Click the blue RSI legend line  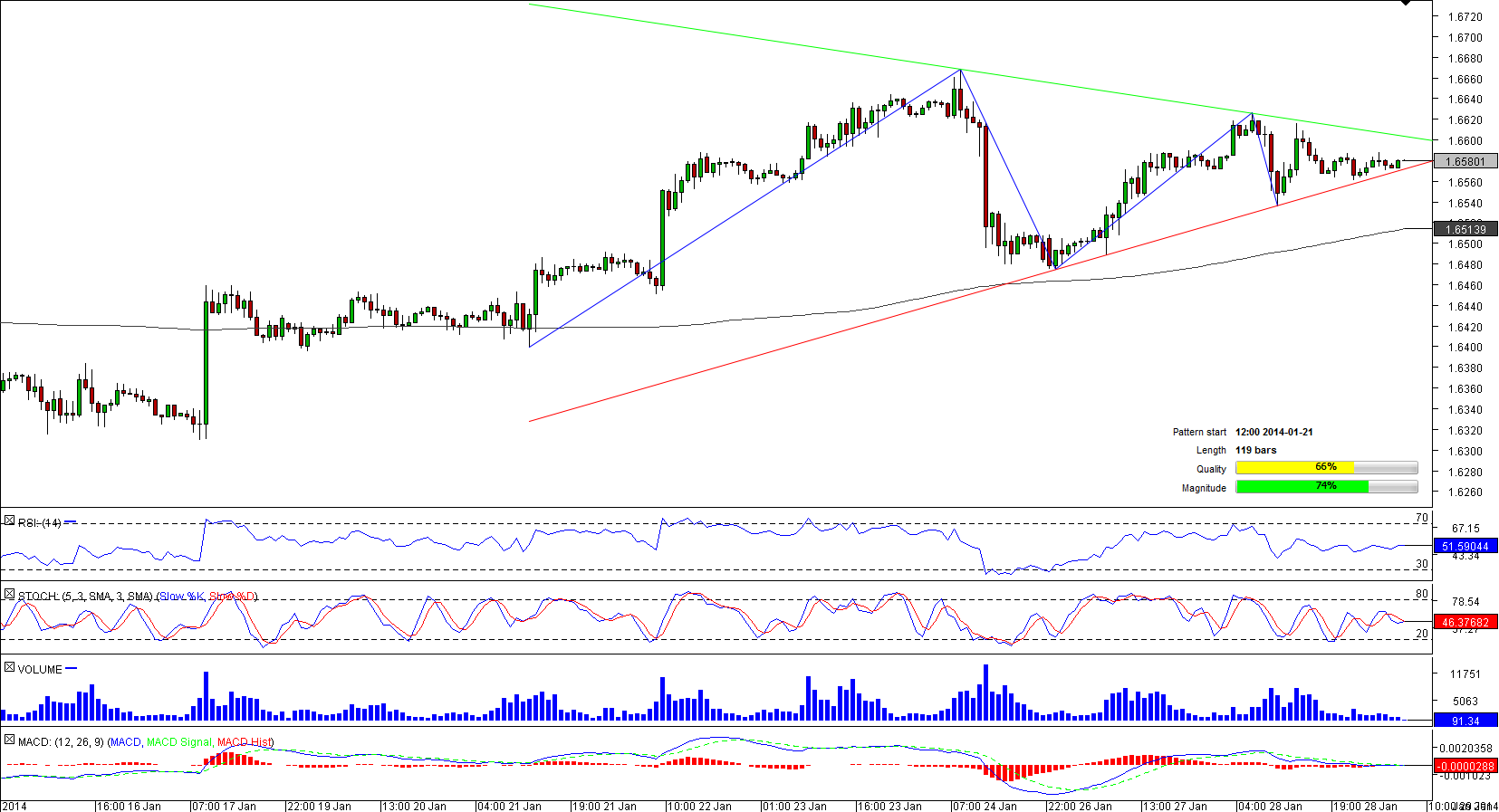click(71, 522)
